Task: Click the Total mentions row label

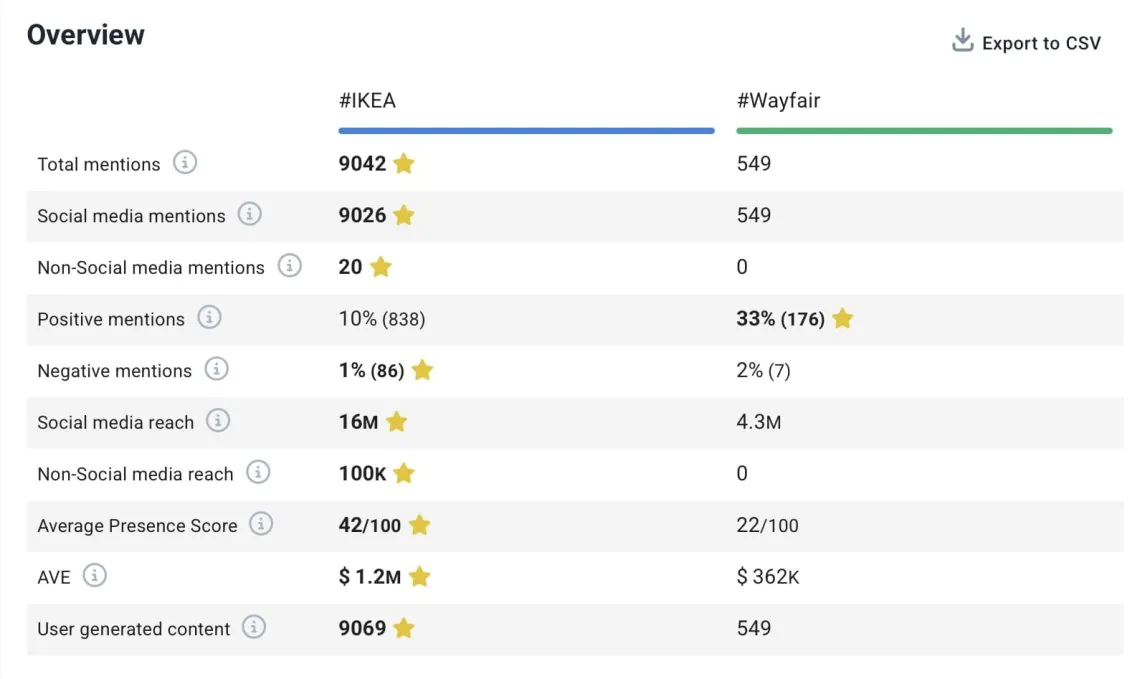Action: tap(99, 164)
